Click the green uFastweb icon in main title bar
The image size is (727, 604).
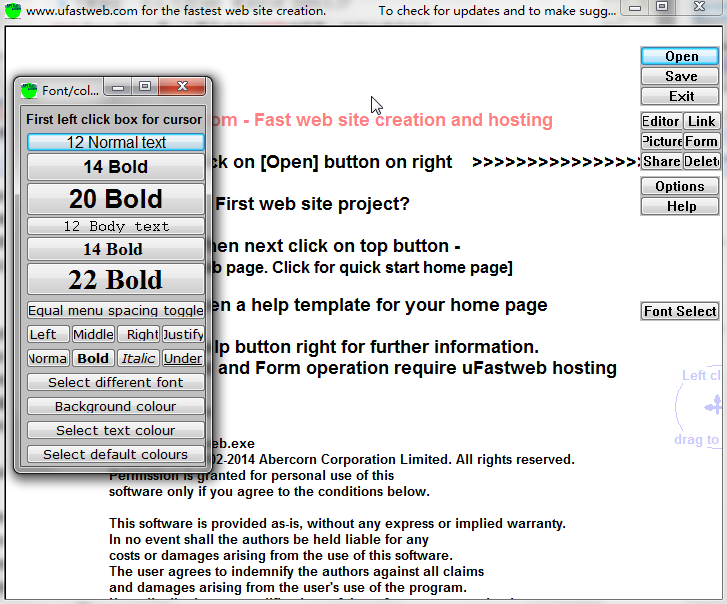[13, 10]
